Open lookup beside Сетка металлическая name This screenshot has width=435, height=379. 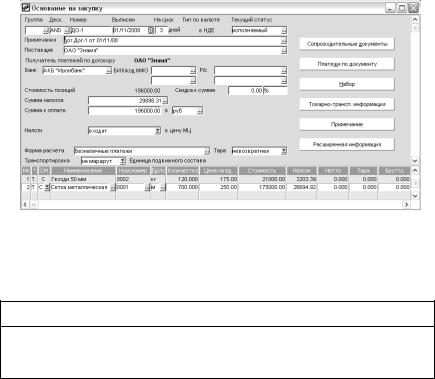pyautogui.click(x=113, y=188)
